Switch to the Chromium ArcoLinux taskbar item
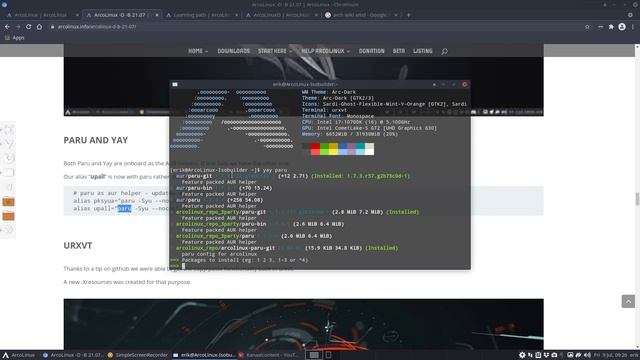640x360 pixels. (x=73, y=355)
